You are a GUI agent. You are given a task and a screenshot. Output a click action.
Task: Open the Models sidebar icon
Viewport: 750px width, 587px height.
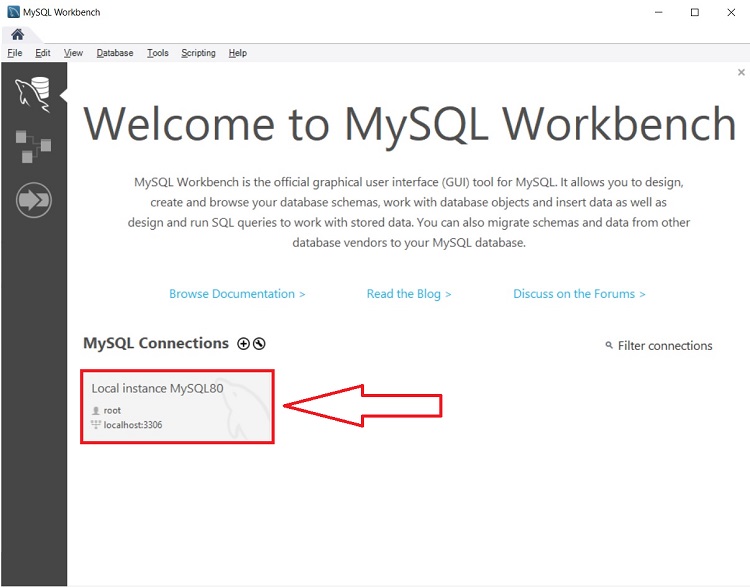coord(33,146)
